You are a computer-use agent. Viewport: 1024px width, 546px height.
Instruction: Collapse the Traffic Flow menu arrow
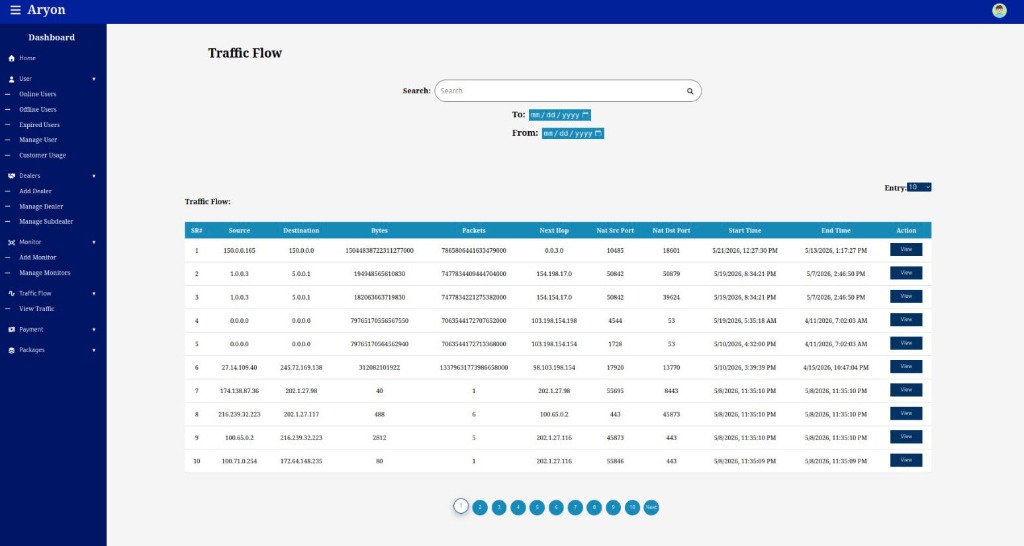point(94,293)
